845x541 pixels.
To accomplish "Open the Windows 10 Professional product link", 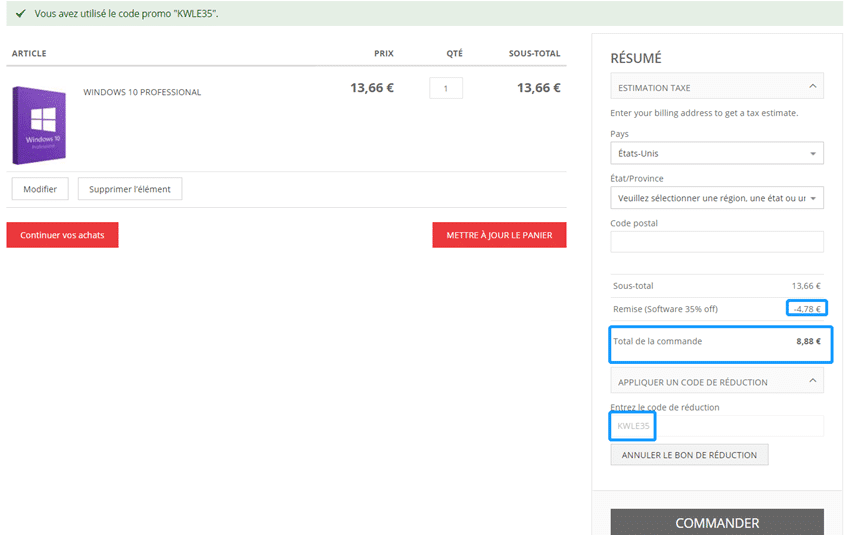I will [142, 92].
